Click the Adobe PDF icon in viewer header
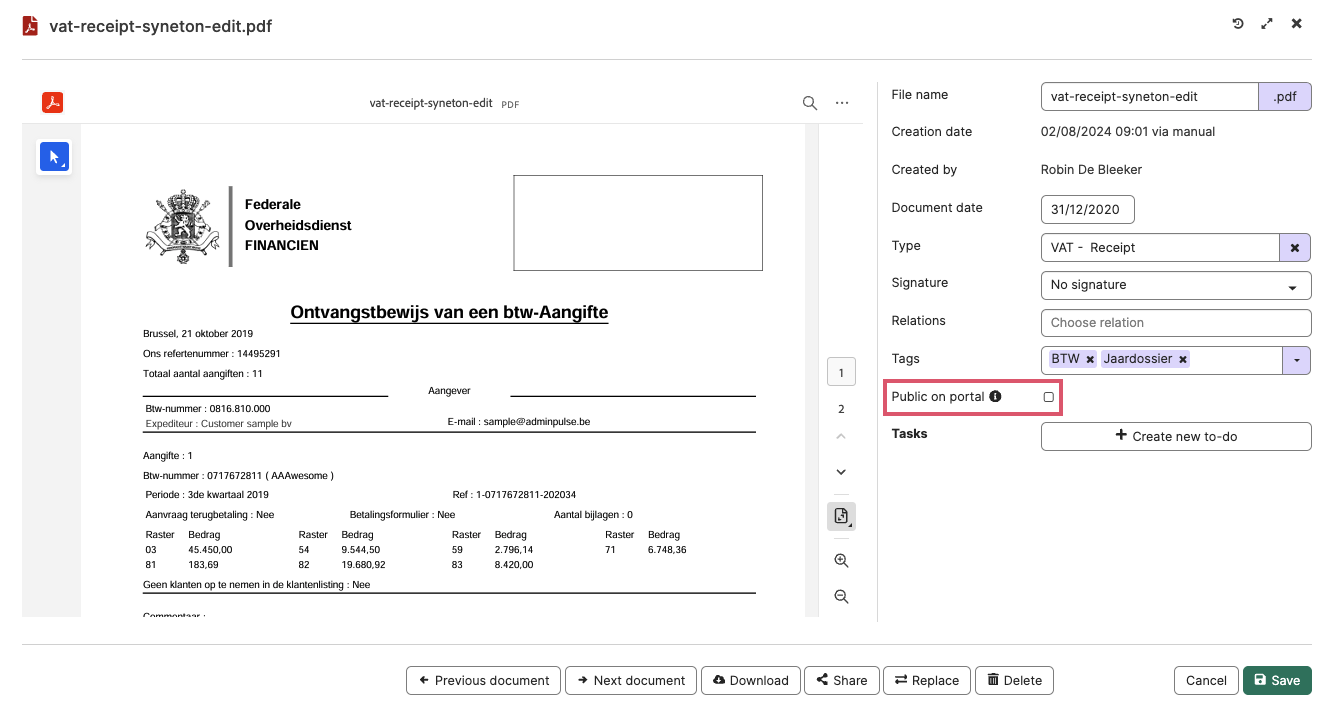The width and height of the screenshot is (1335, 710). 52,103
